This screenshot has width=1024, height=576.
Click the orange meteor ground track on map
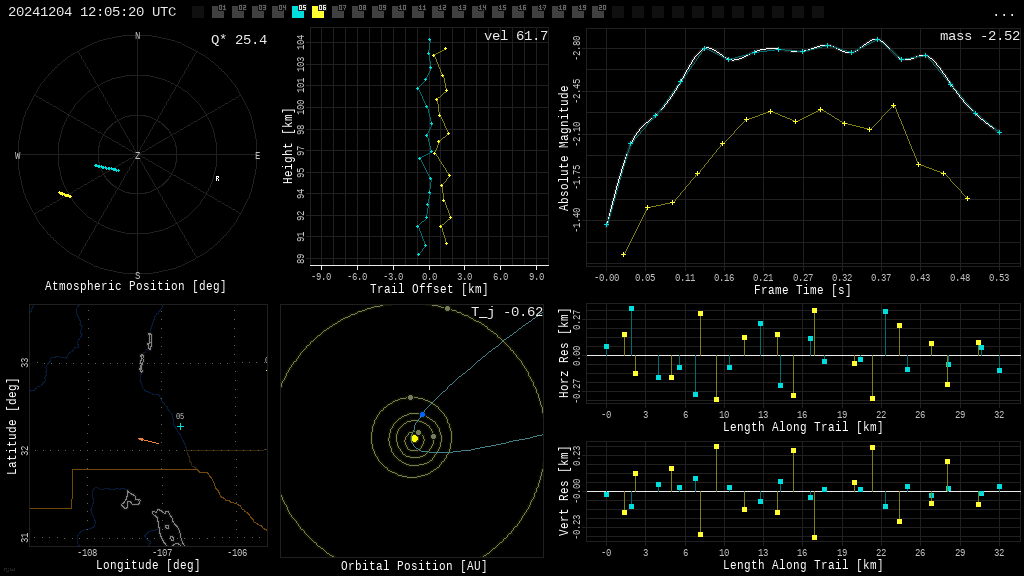149,441
